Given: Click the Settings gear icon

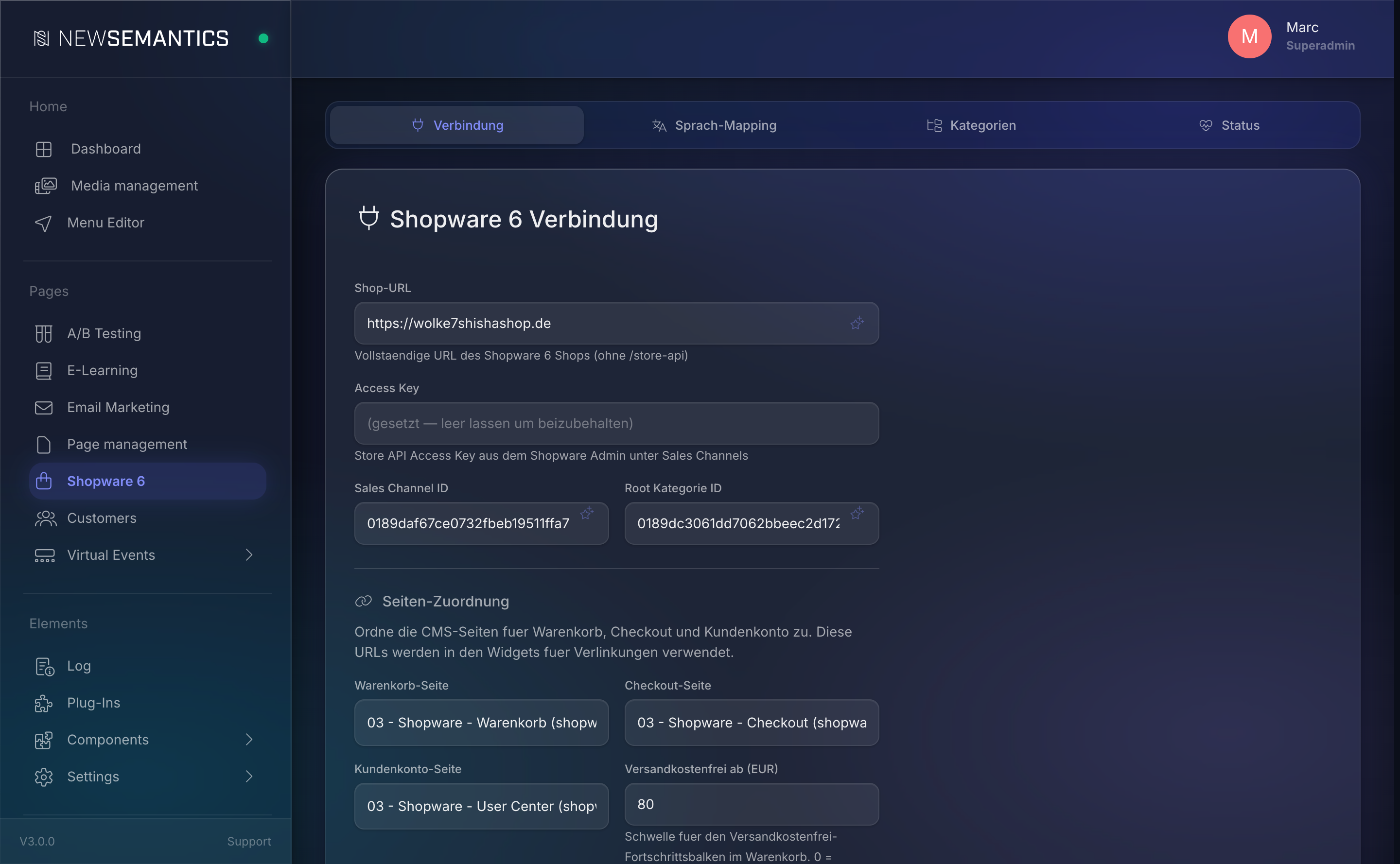Looking at the screenshot, I should pos(43,777).
